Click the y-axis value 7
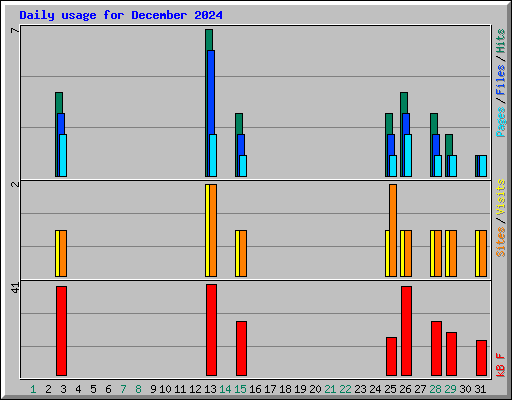512x400 pixels. coord(15,31)
